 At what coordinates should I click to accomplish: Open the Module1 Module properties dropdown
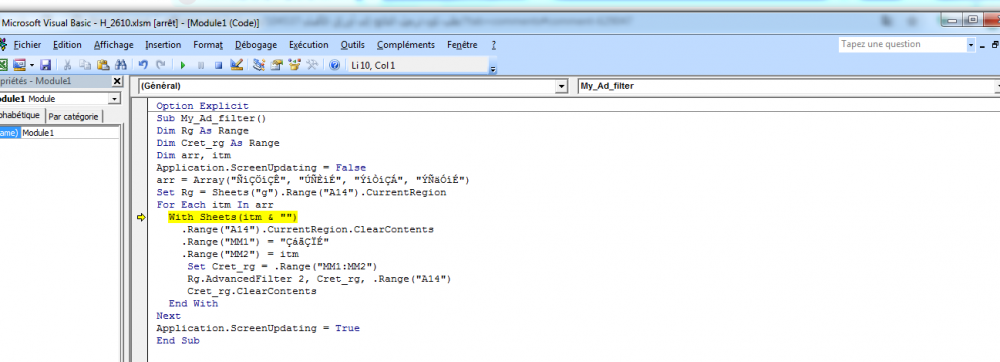point(114,99)
